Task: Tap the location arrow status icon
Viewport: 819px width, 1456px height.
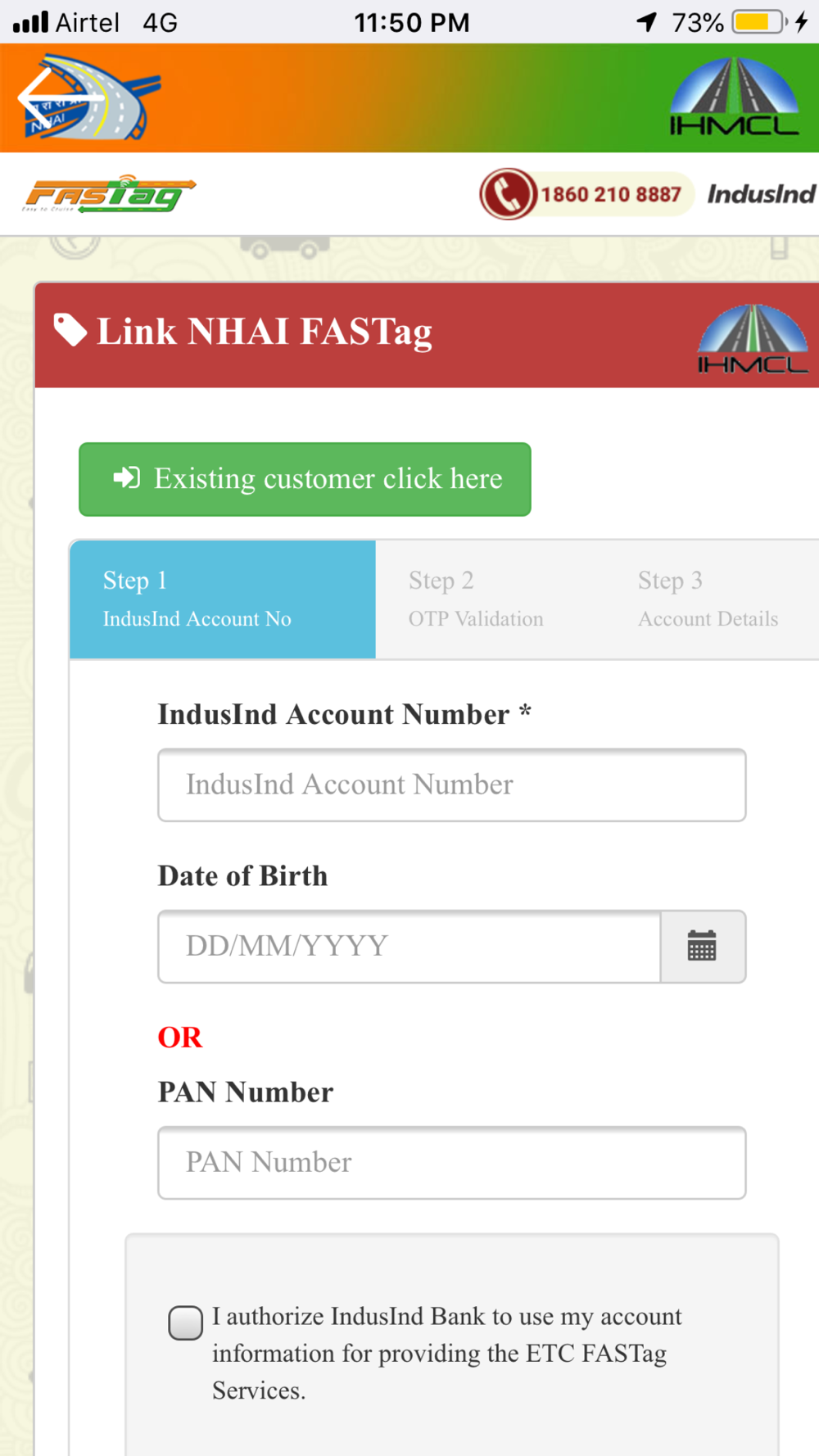Action: point(647,22)
